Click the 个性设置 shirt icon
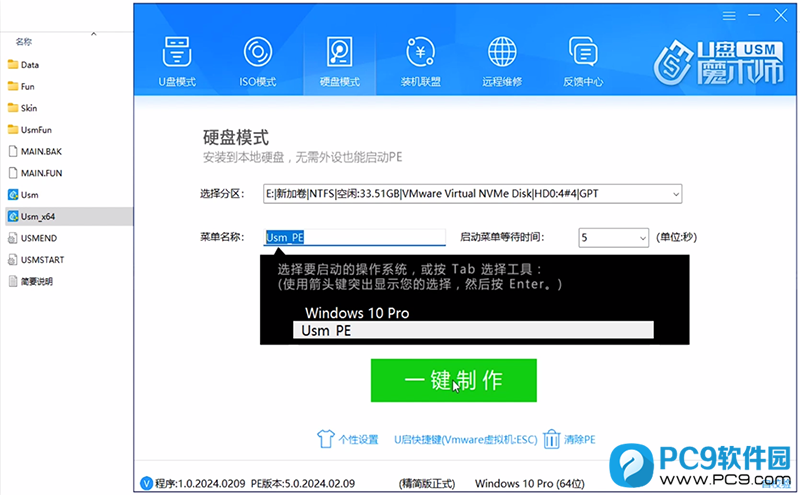800x495 pixels. click(x=325, y=439)
